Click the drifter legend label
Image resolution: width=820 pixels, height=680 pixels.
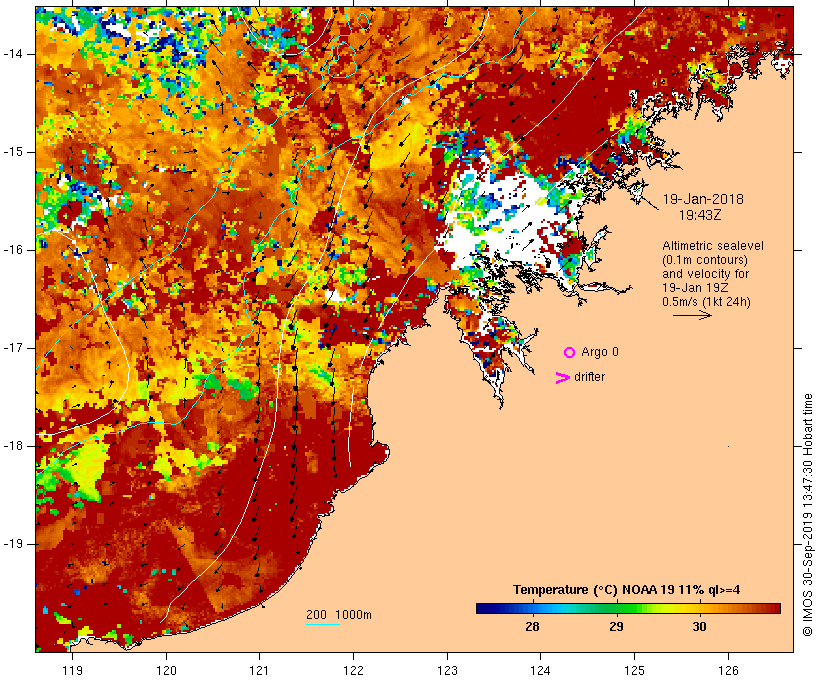click(x=589, y=377)
